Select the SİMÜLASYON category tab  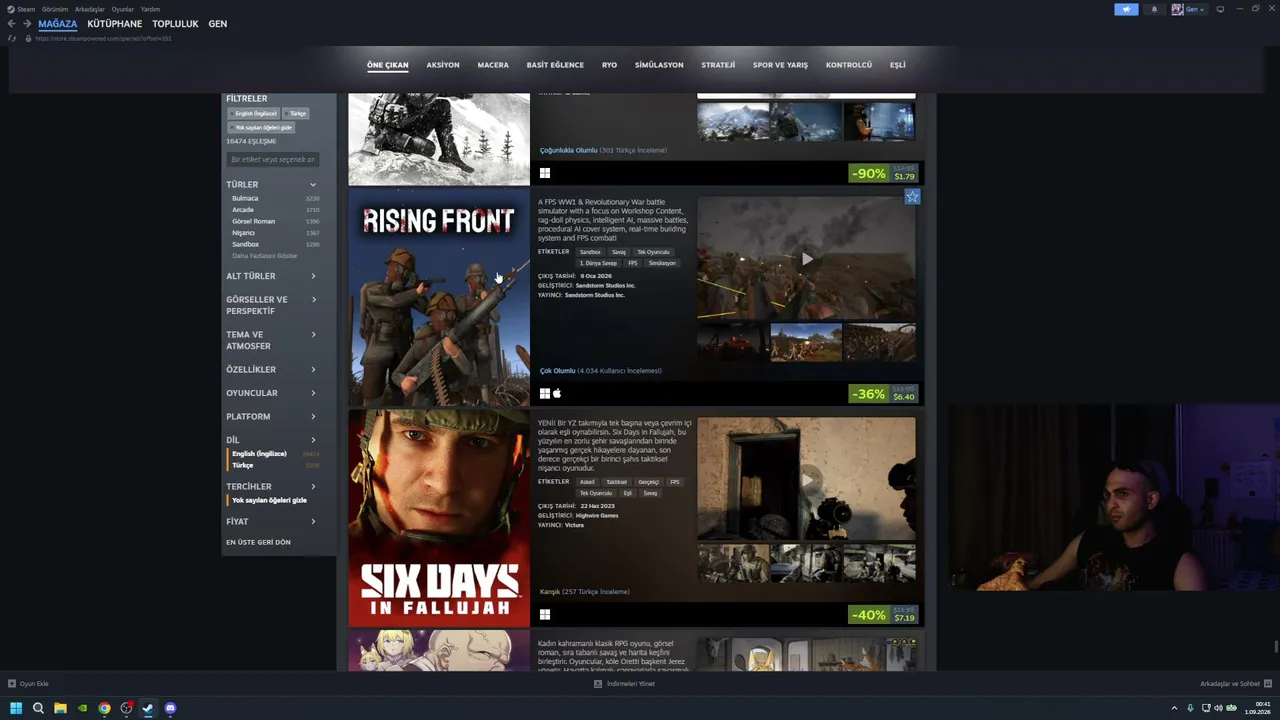click(659, 65)
